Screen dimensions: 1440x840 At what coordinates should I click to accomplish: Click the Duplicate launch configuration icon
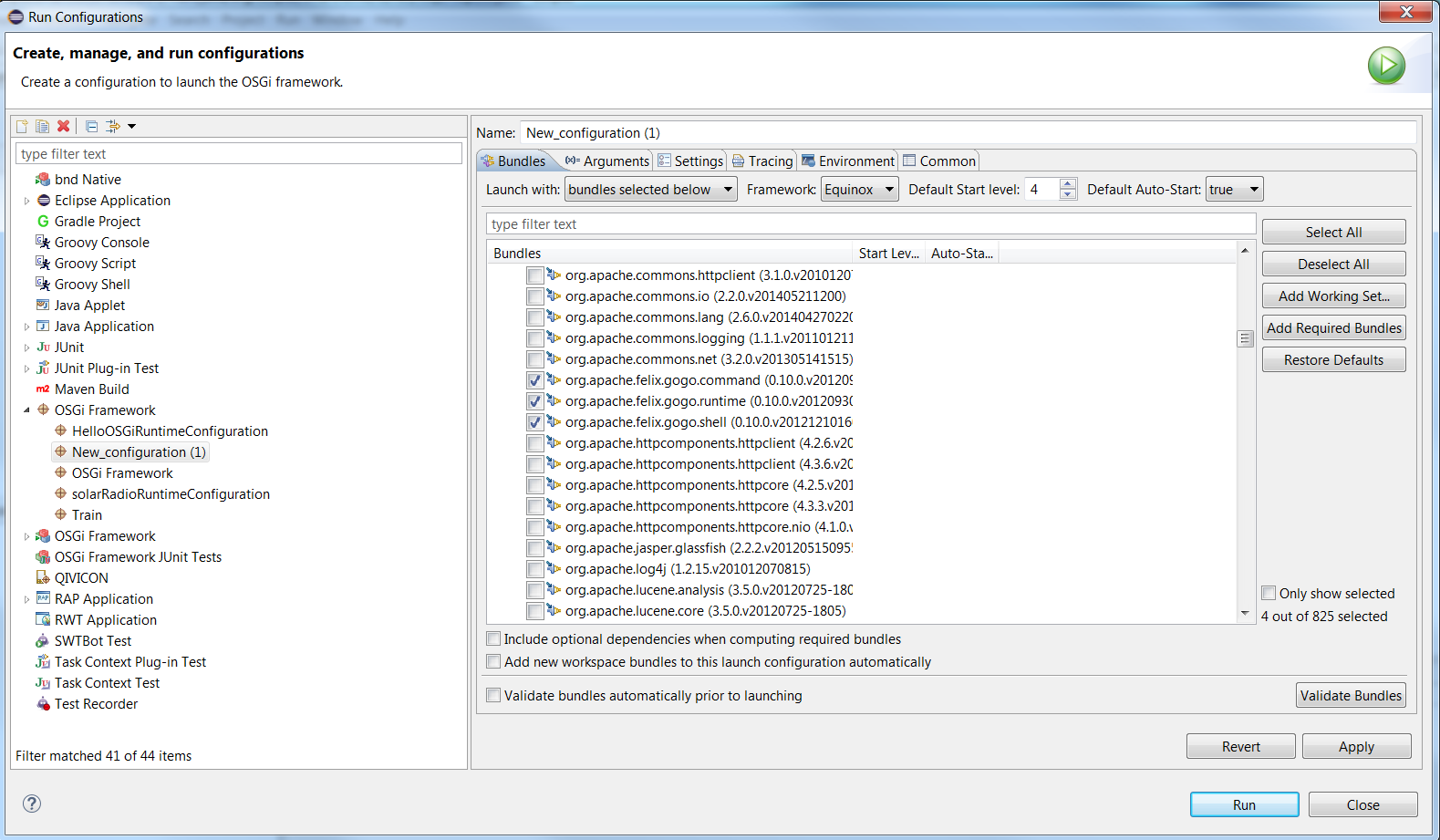pos(42,127)
